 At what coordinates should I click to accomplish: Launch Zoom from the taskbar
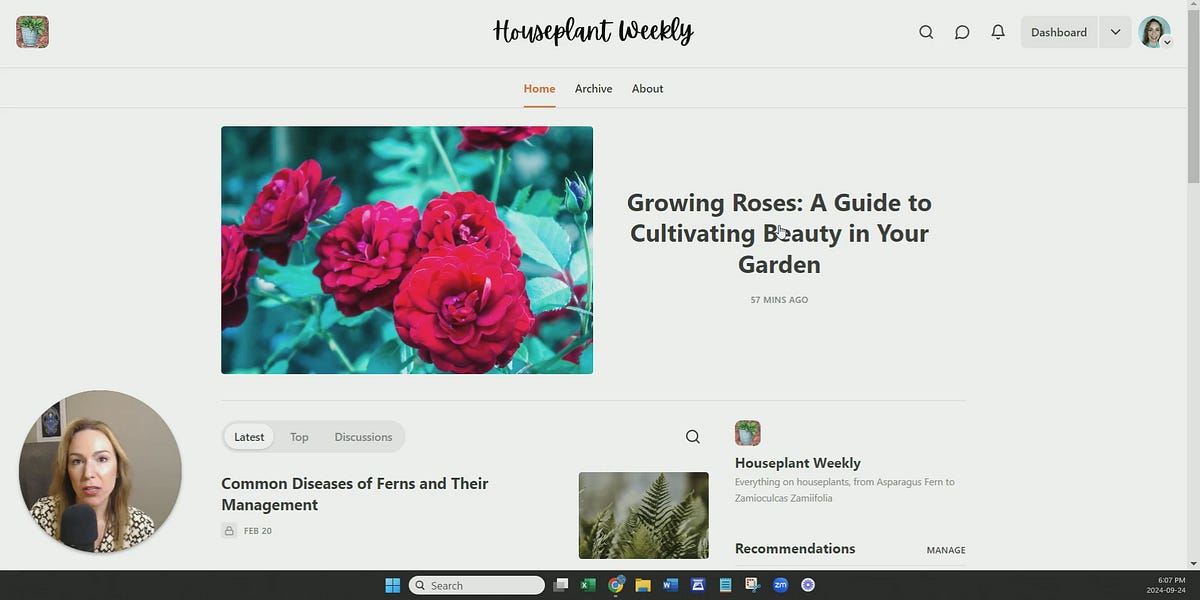coord(780,585)
